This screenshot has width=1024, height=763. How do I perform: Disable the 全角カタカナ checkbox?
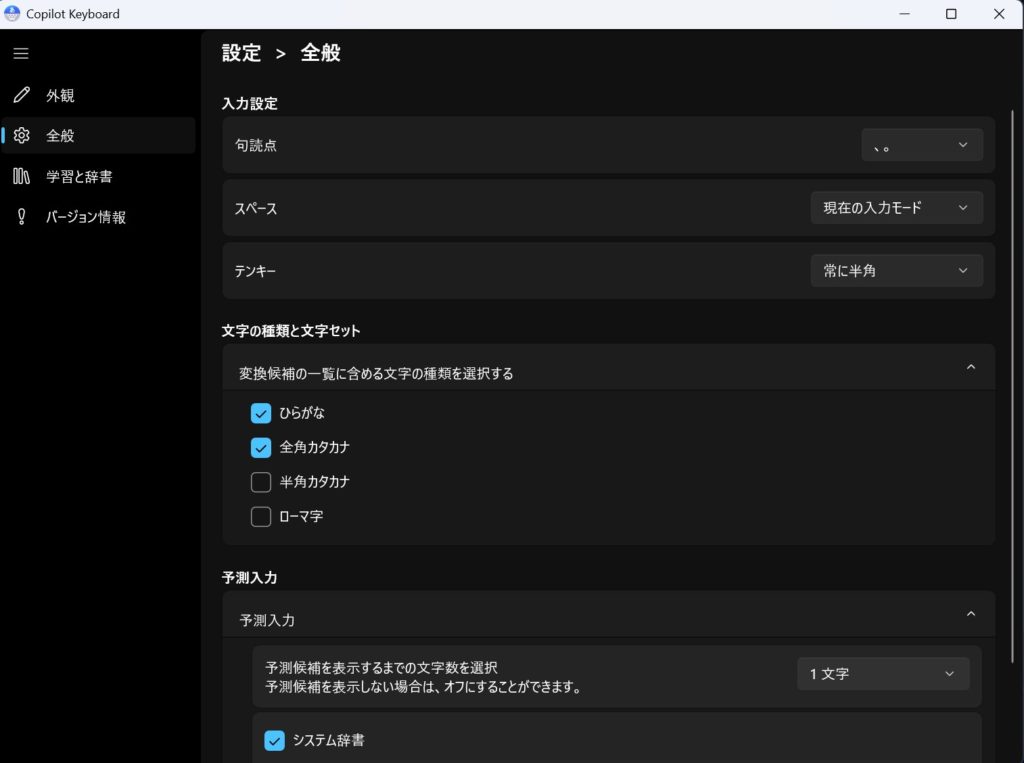tap(261, 447)
